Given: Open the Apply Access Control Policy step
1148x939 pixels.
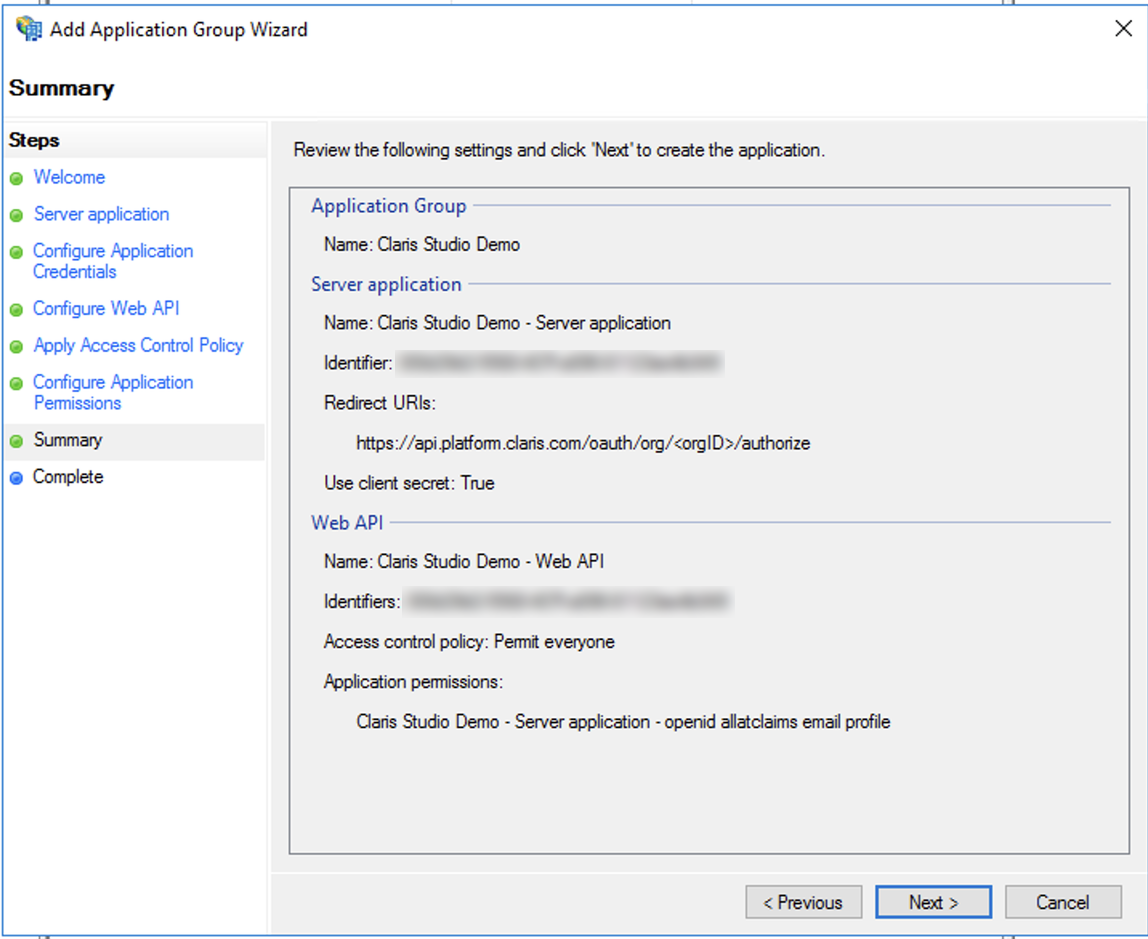Looking at the screenshot, I should pyautogui.click(x=138, y=345).
